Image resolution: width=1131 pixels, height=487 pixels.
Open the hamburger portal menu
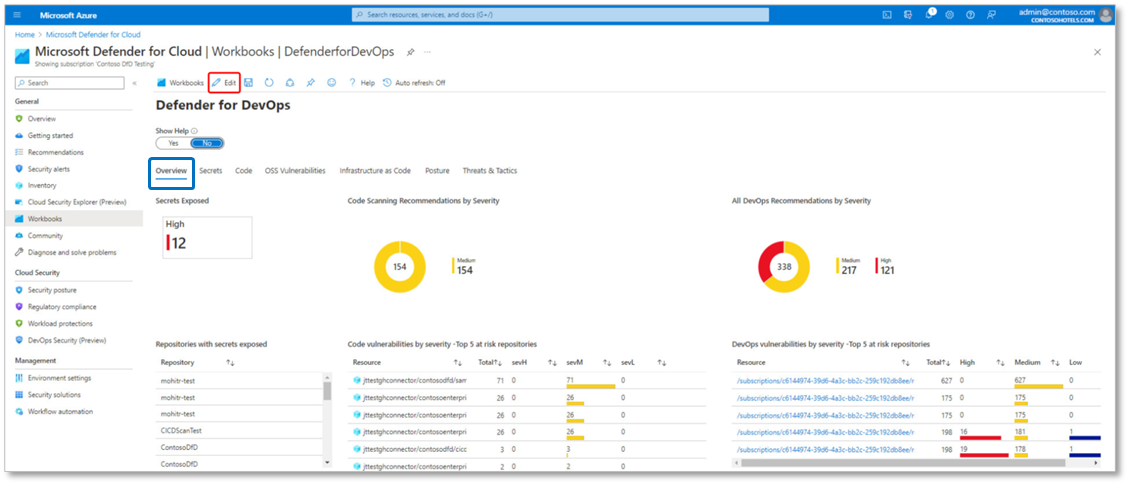(16, 15)
